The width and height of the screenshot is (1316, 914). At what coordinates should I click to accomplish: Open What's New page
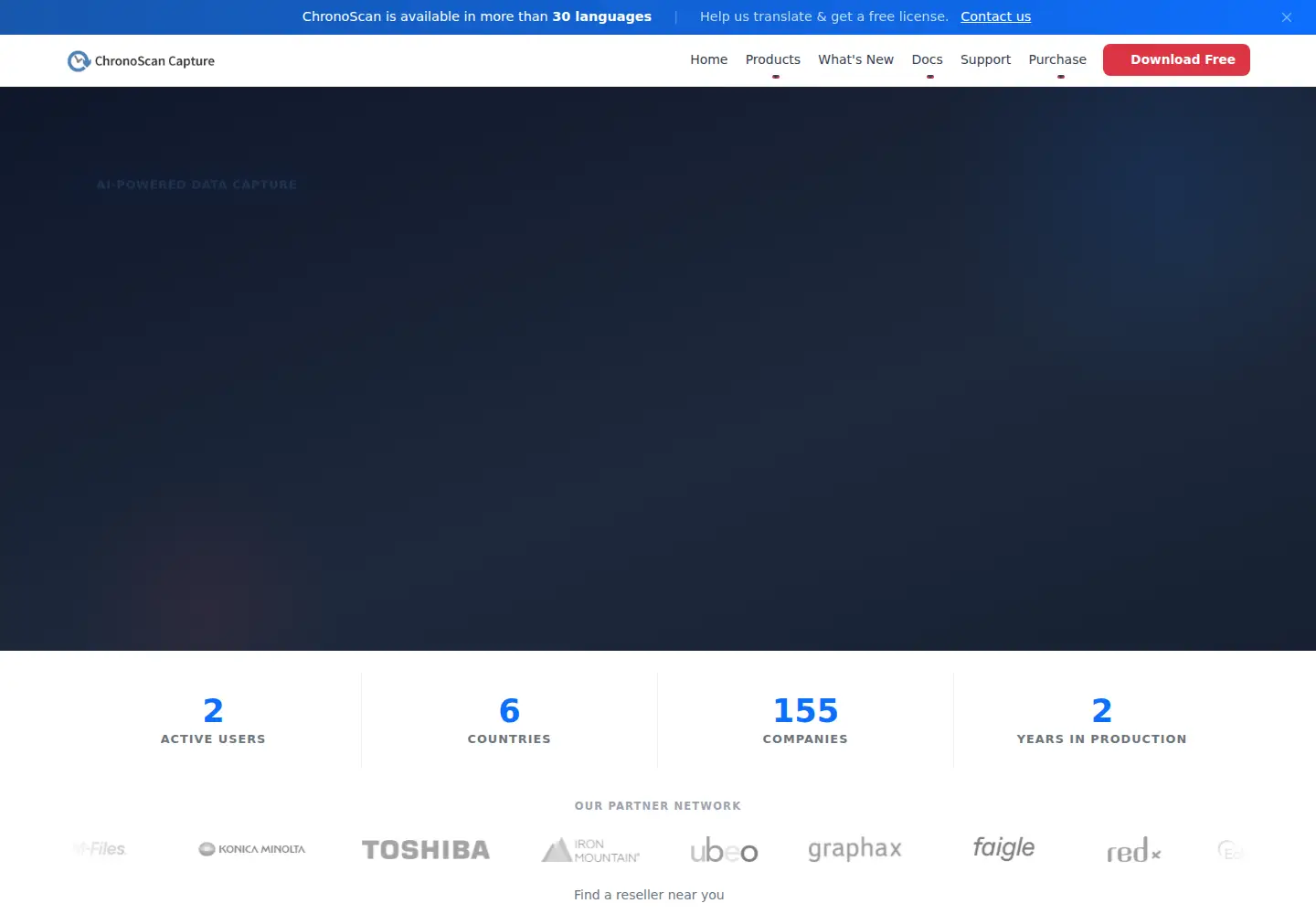855,59
